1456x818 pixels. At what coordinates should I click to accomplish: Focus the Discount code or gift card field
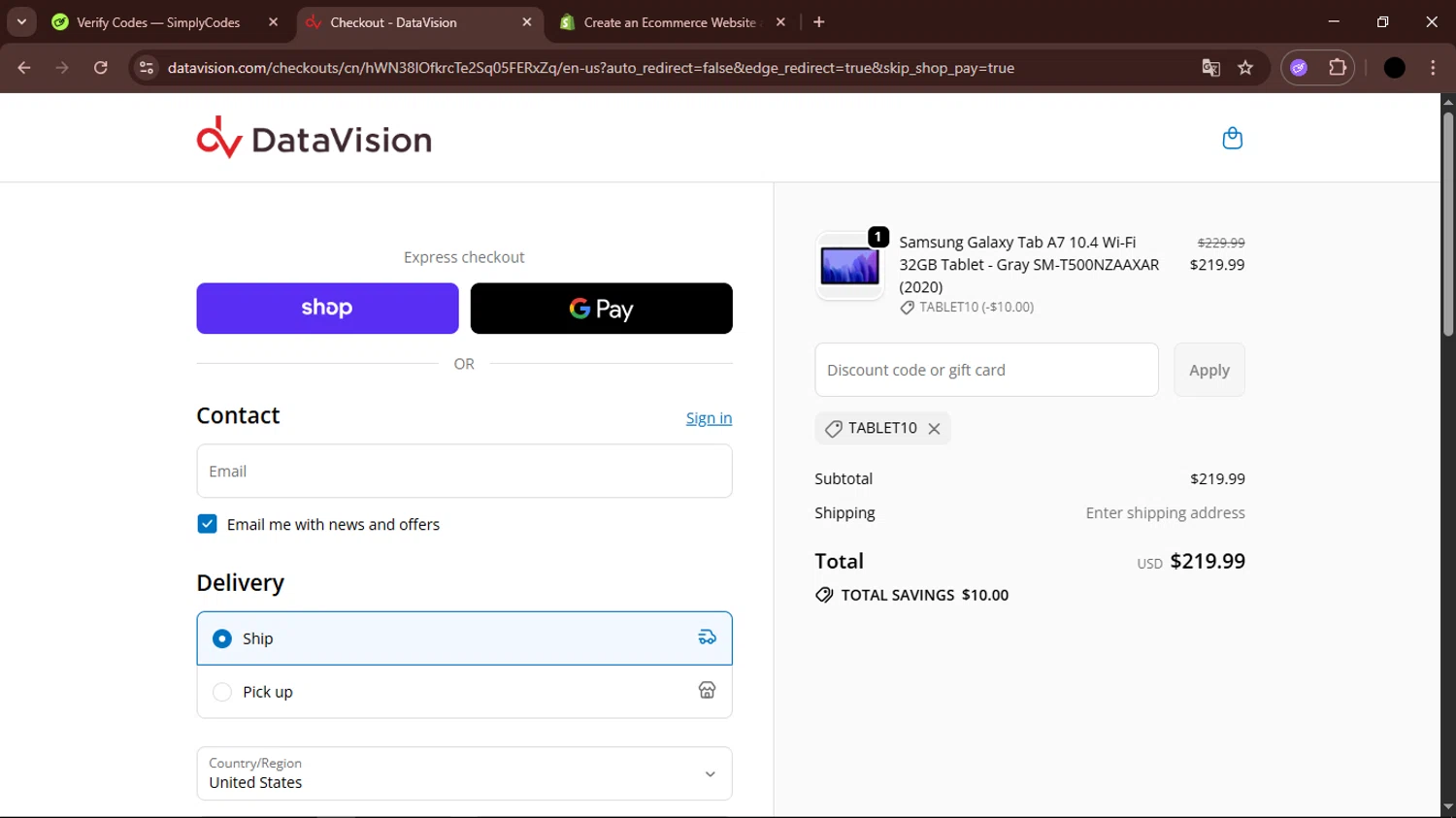click(986, 370)
